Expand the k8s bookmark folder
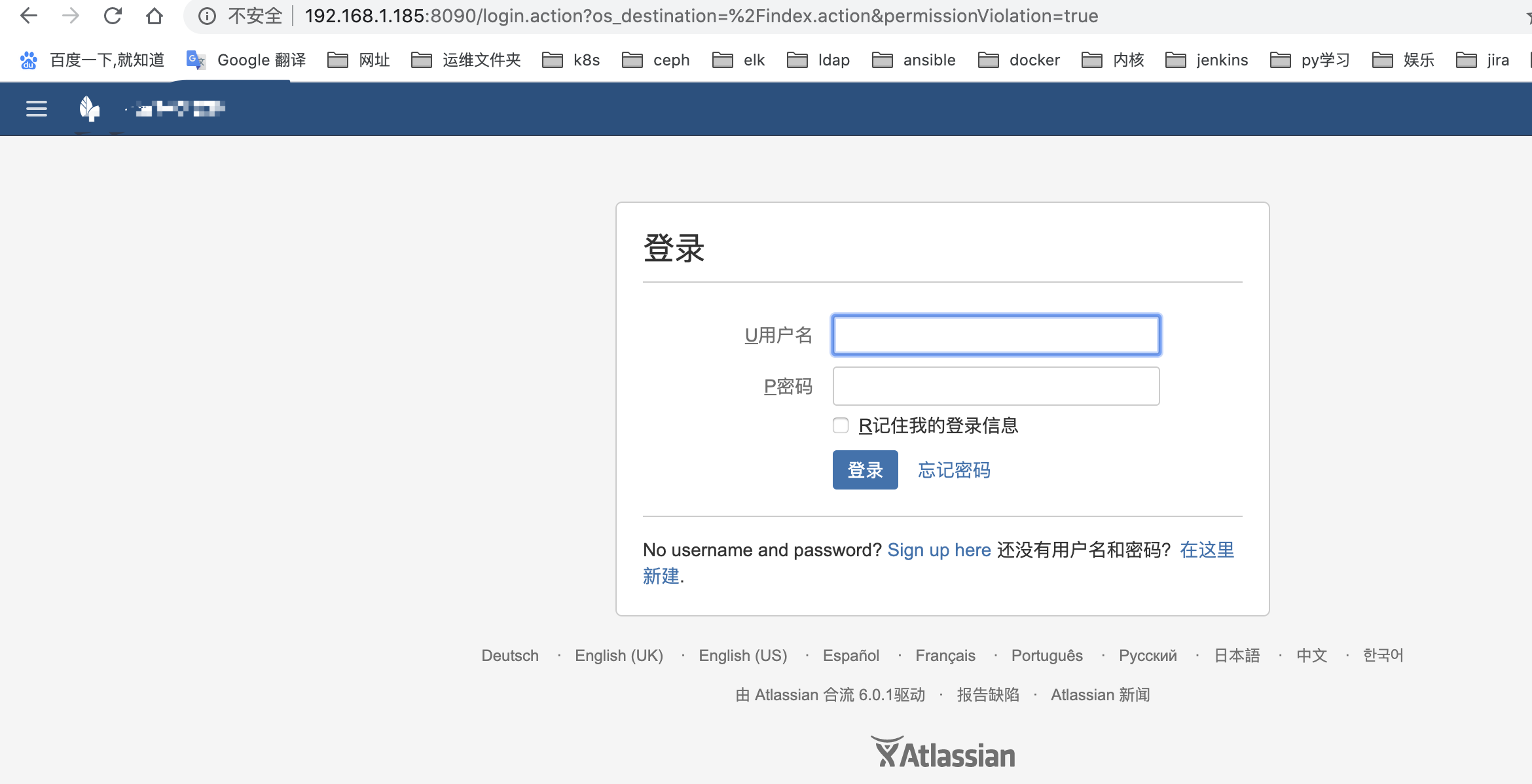The width and height of the screenshot is (1532, 784). (571, 60)
